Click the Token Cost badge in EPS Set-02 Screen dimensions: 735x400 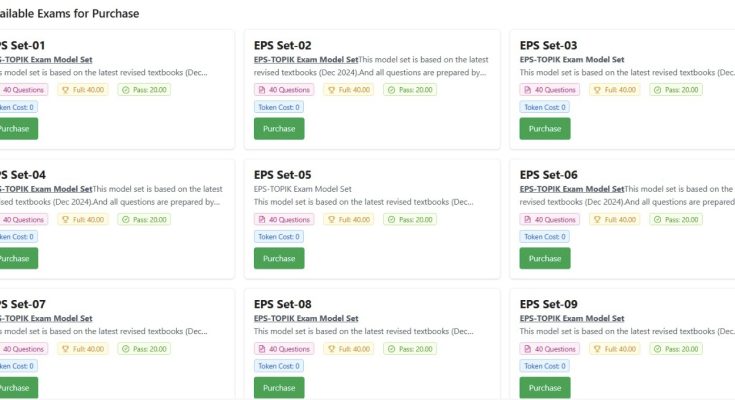tap(279, 108)
